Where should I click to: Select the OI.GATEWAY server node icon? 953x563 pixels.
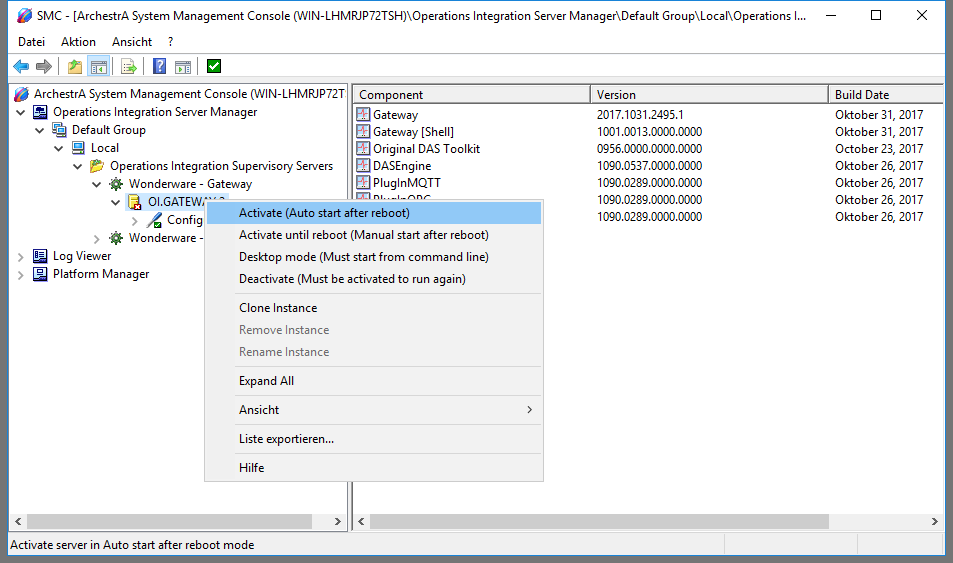135,202
